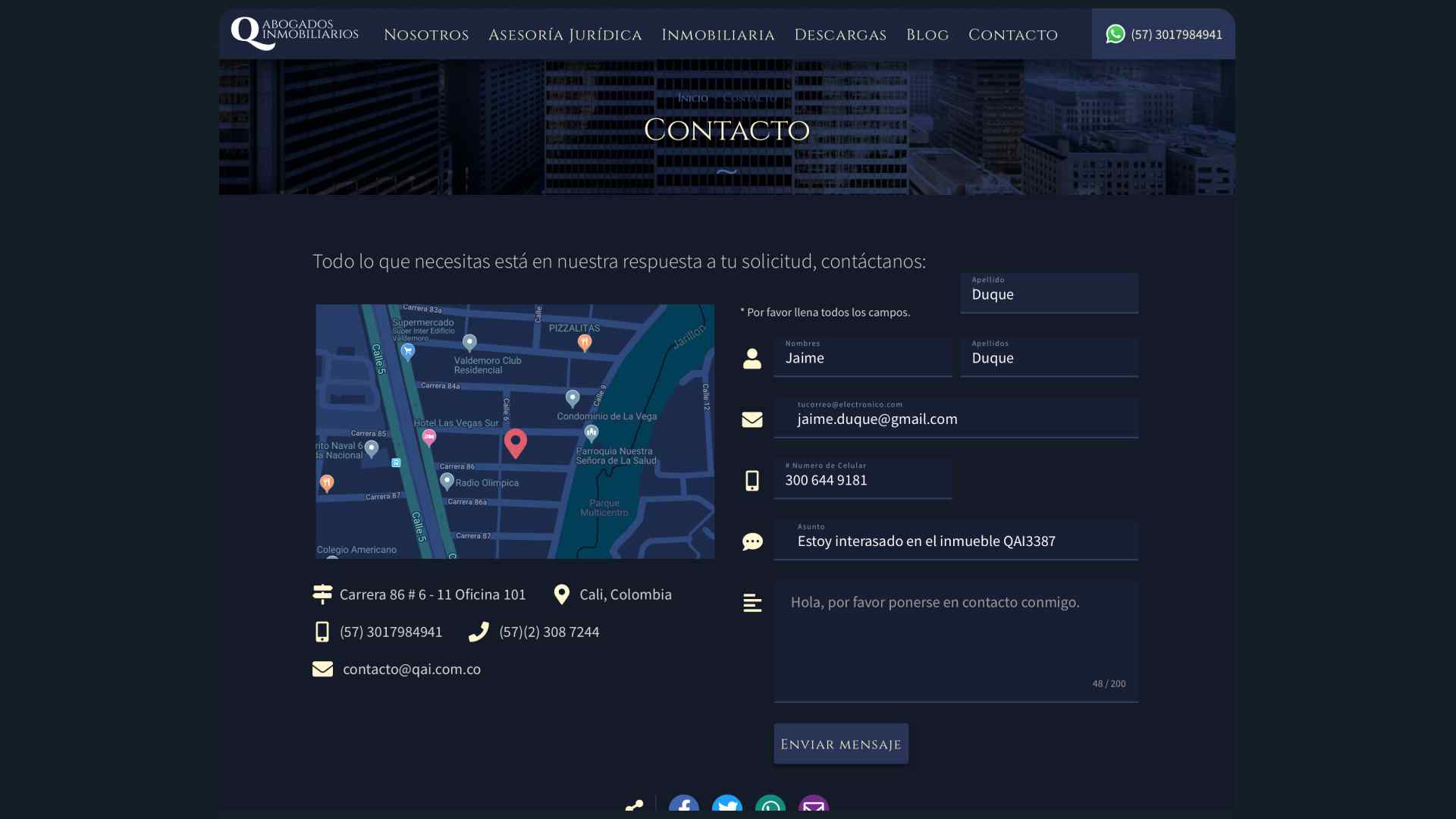
Task: Click the Asunto subject input field
Action: tap(955, 541)
